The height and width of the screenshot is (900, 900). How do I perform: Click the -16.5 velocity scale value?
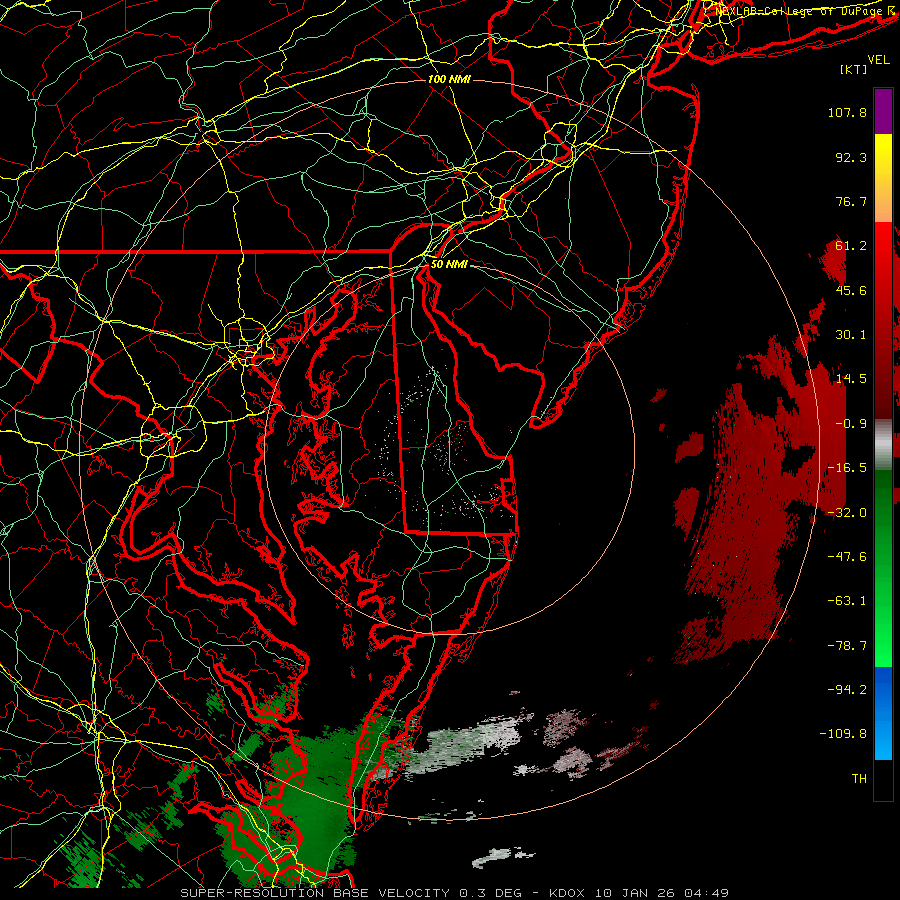[x=847, y=468]
